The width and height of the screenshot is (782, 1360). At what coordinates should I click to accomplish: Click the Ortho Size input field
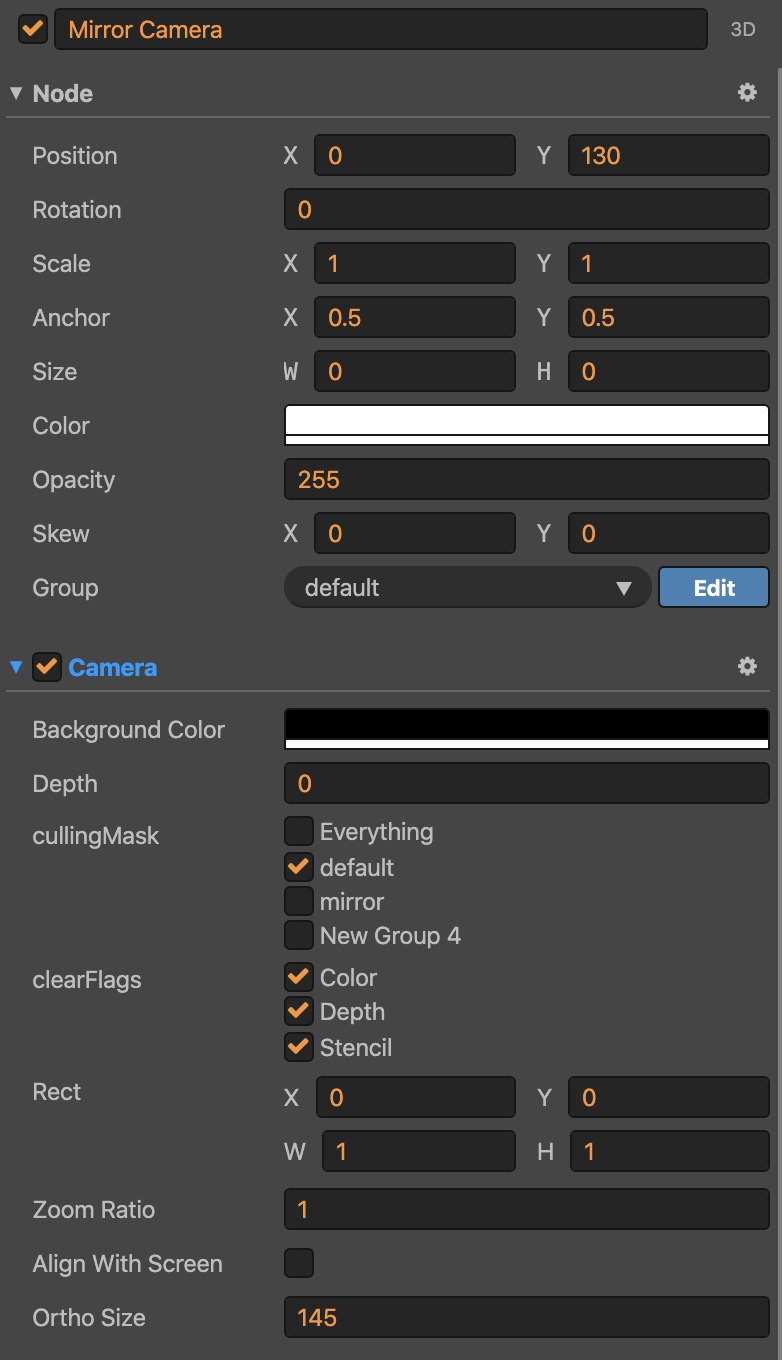click(x=527, y=1318)
